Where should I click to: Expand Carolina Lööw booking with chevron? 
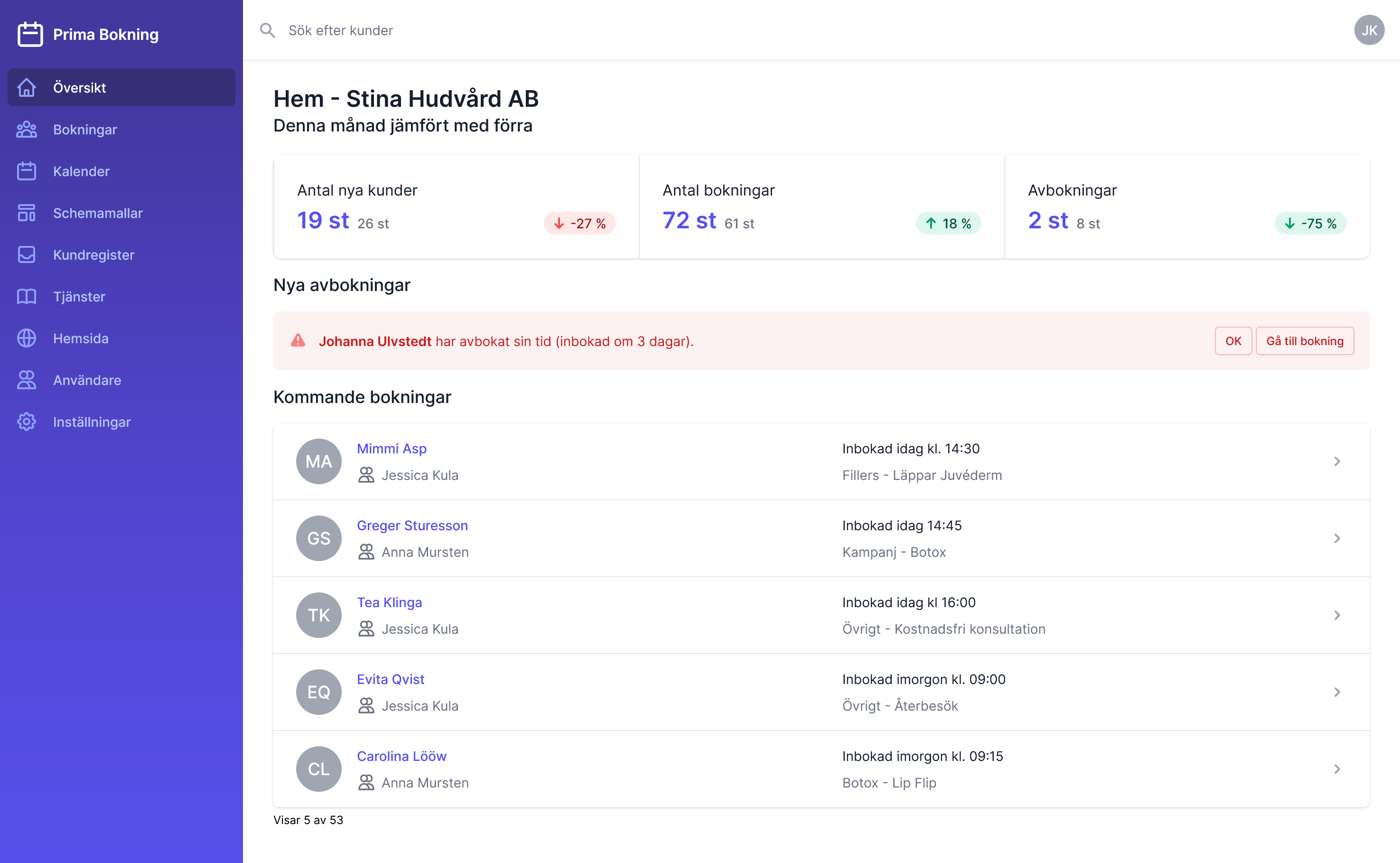1337,769
